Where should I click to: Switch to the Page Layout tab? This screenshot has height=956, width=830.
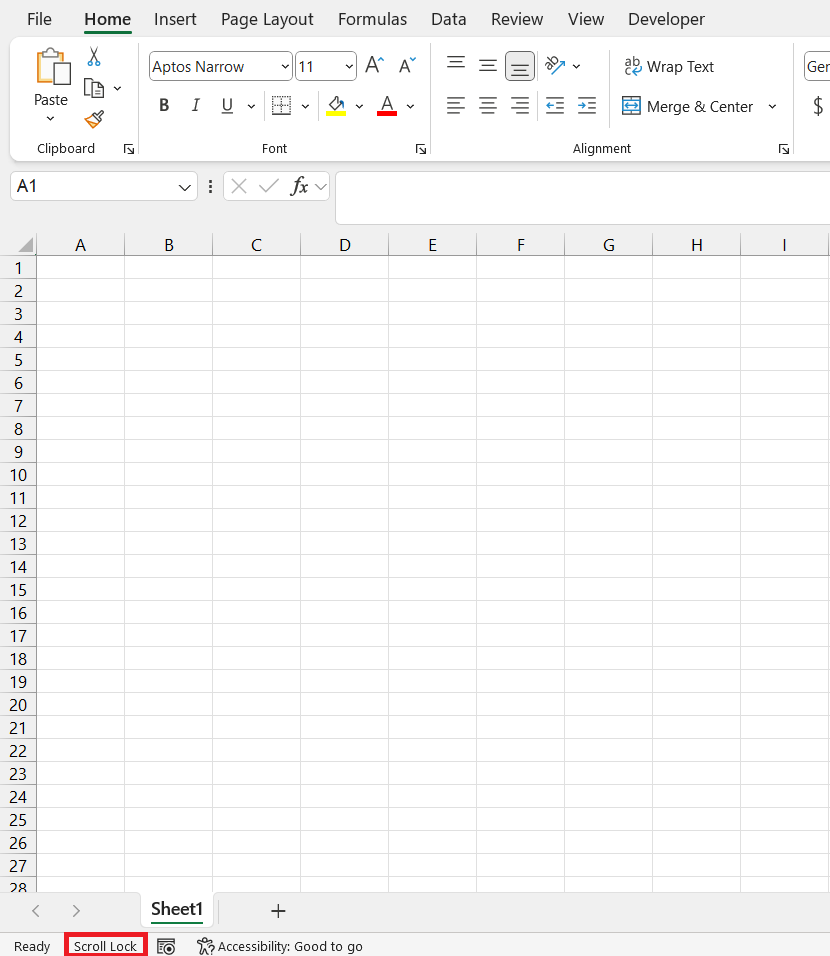[x=267, y=19]
